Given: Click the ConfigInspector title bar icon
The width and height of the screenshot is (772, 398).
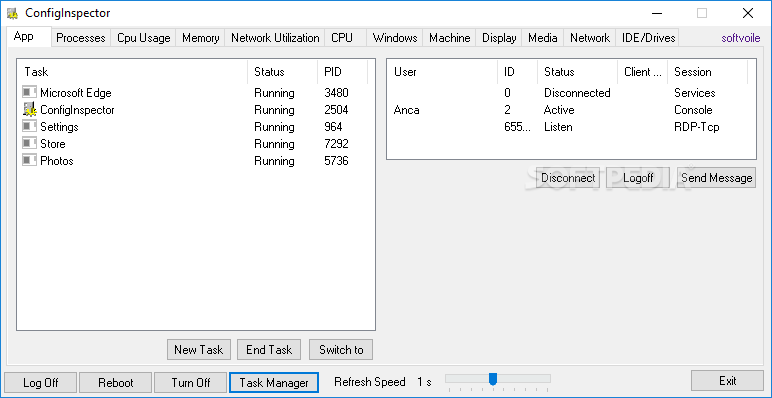Looking at the screenshot, I should pos(13,13).
